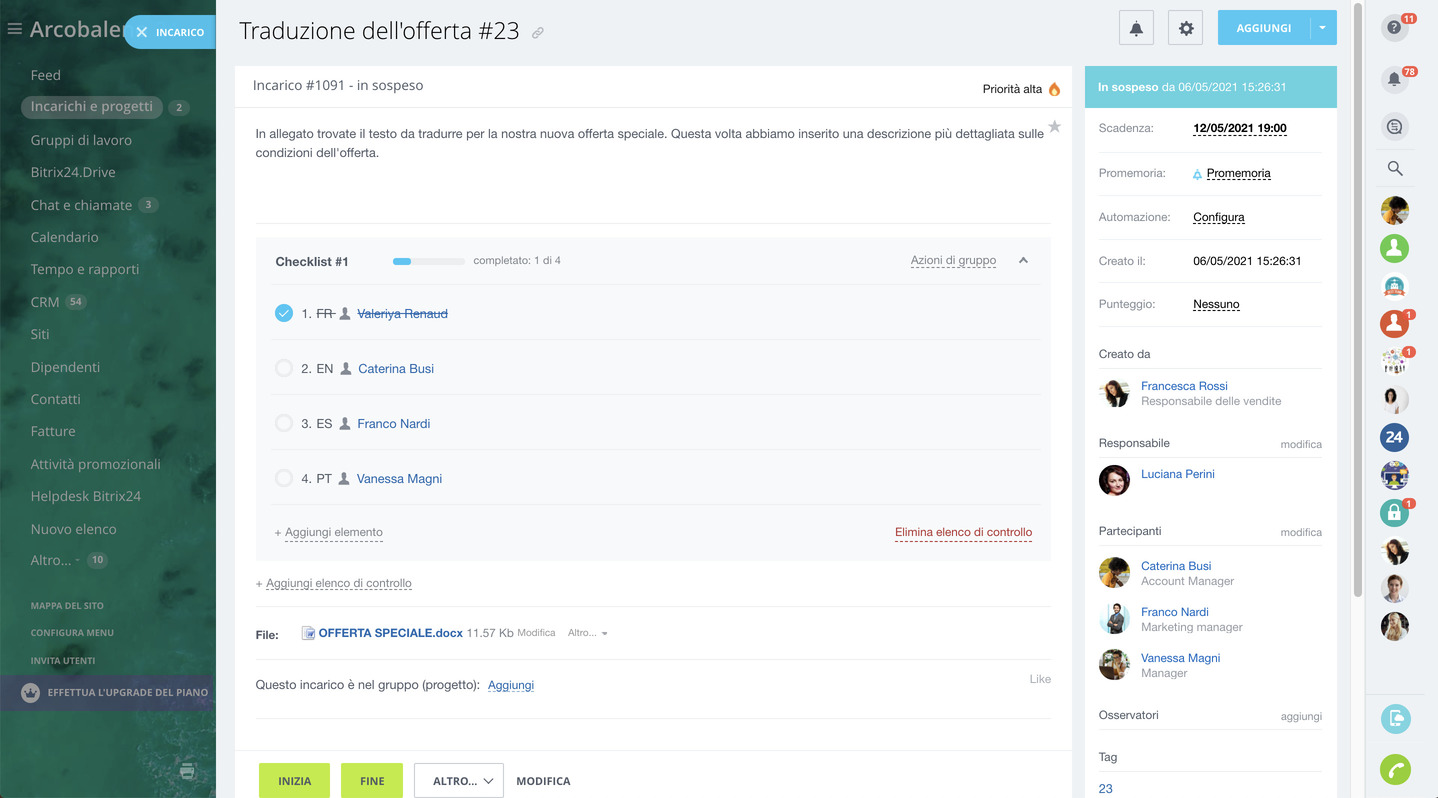Click the green phone call button
This screenshot has width=1438, height=798.
click(x=1394, y=769)
